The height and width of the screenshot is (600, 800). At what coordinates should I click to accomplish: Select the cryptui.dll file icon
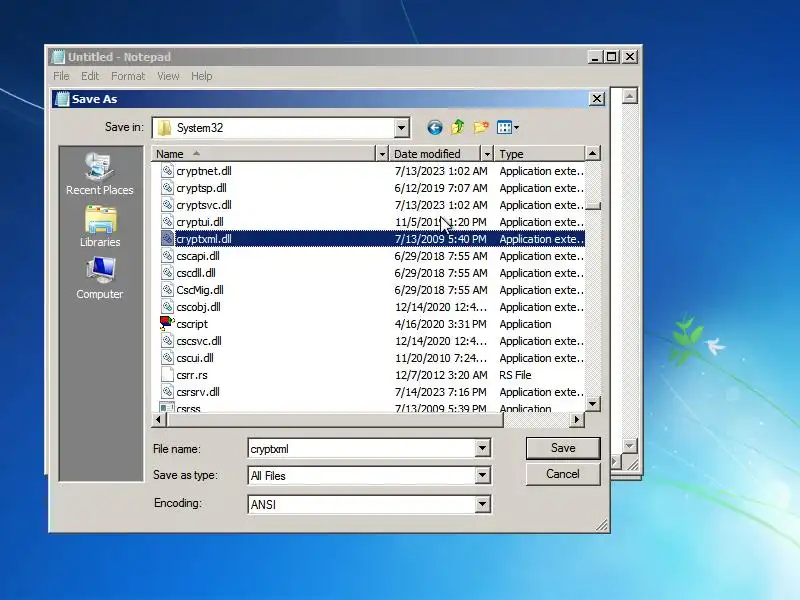point(167,222)
